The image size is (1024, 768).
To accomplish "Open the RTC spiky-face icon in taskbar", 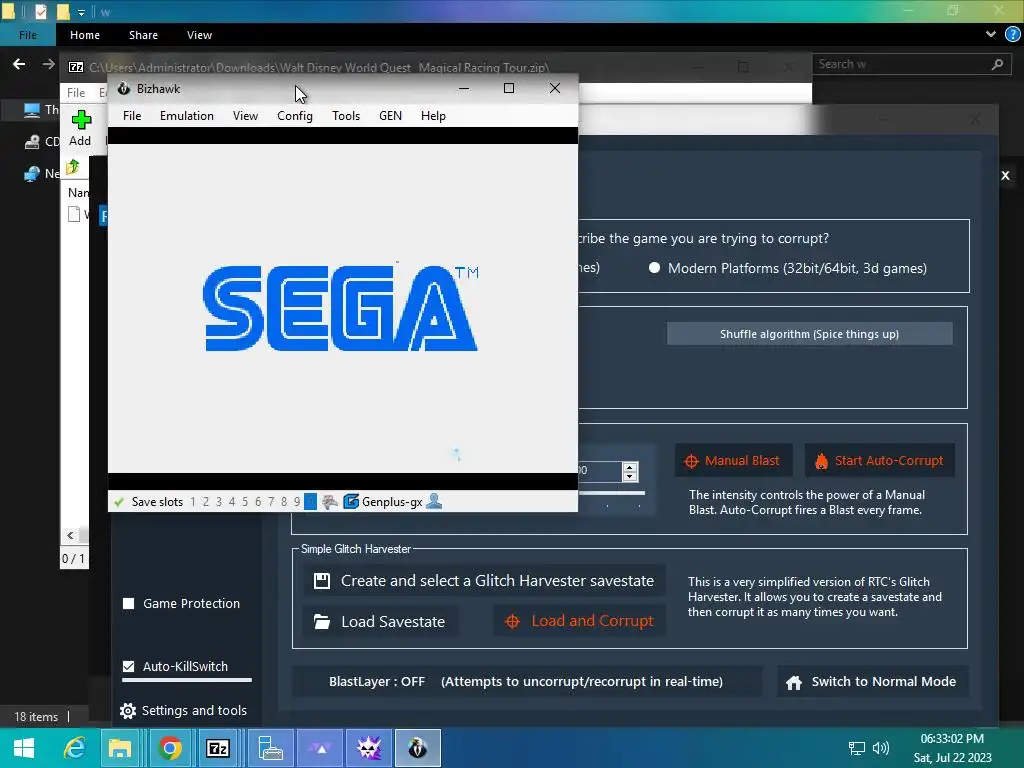I will click(x=369, y=748).
